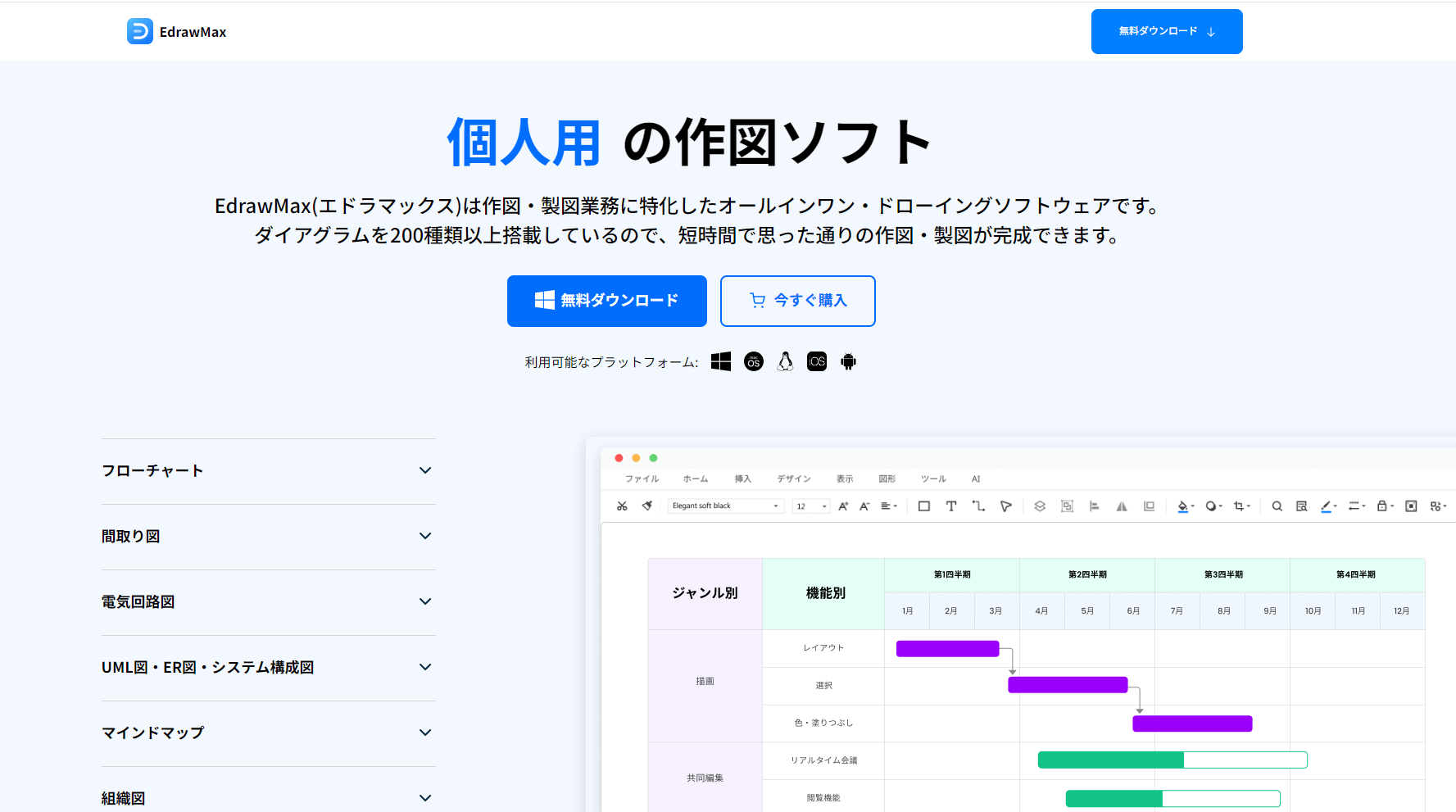
Task: Select the format painter brush icon
Action: click(647, 506)
